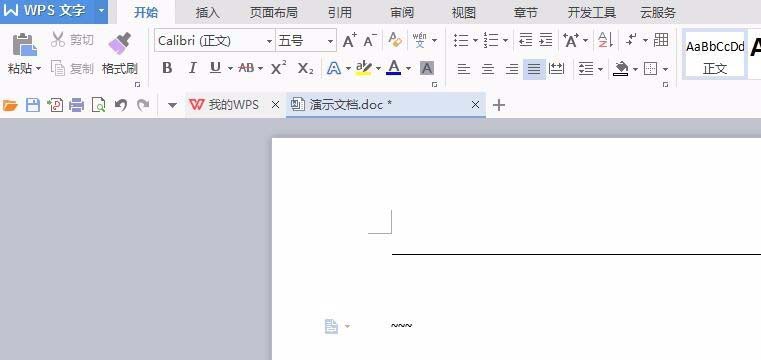Viewport: 761px width, 360px height.
Task: Click the Redo arrow
Action: click(143, 105)
